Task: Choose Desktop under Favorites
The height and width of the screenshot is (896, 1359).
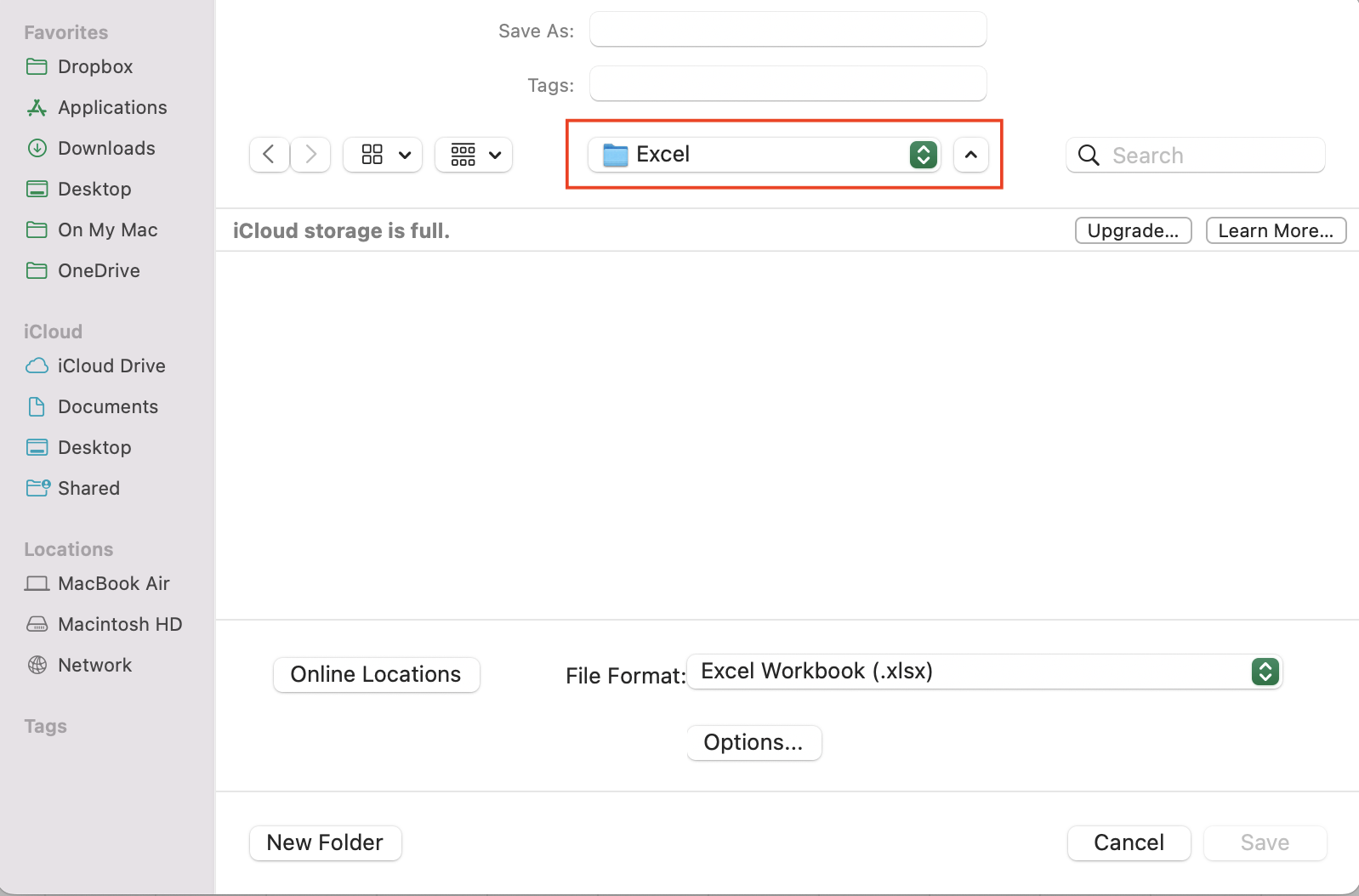Action: pos(79,189)
